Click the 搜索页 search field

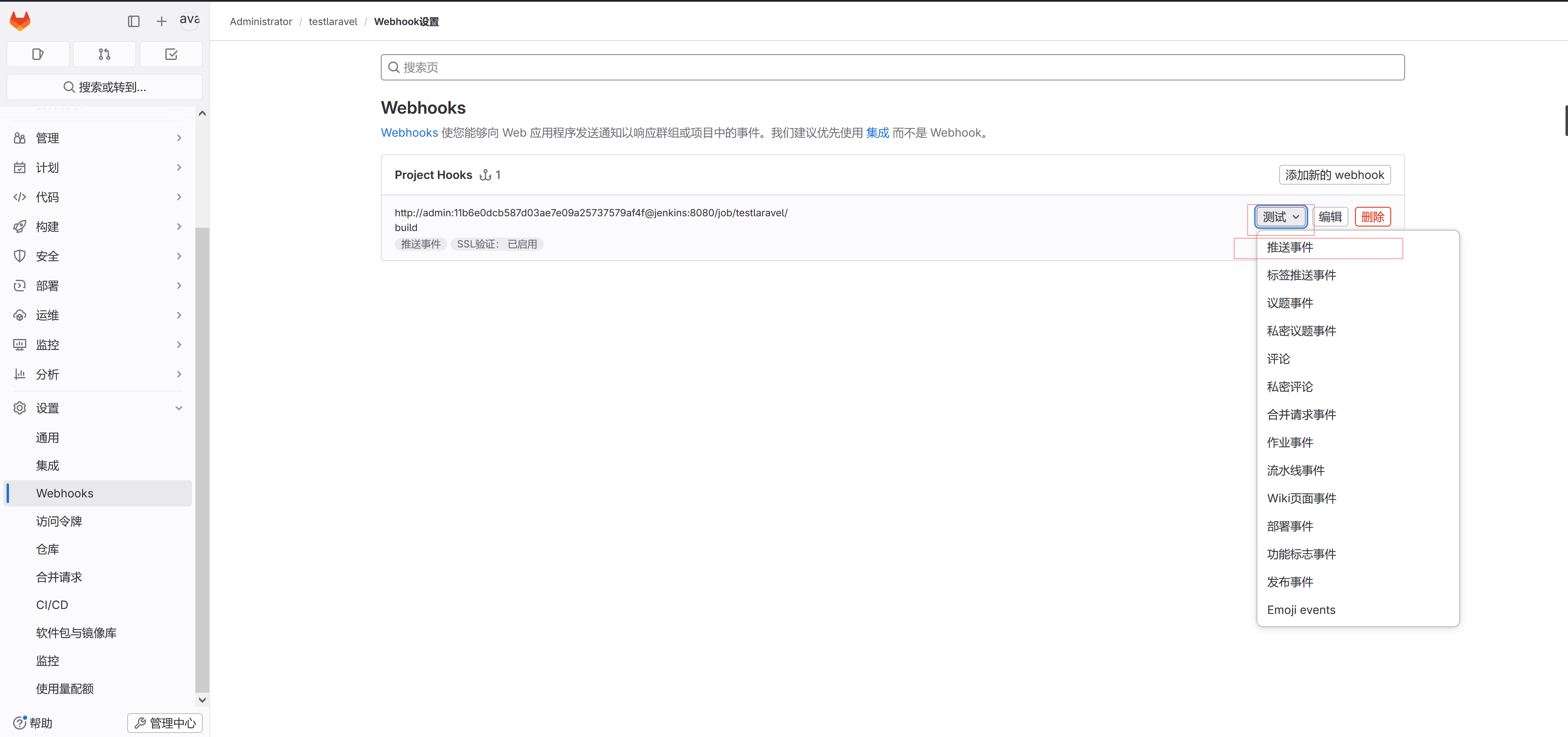(893, 68)
